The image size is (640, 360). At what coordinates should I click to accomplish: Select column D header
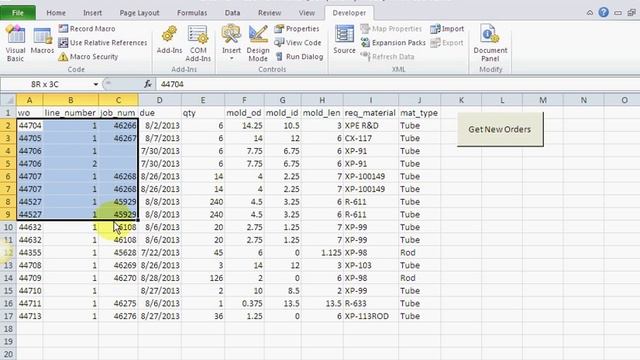160,100
